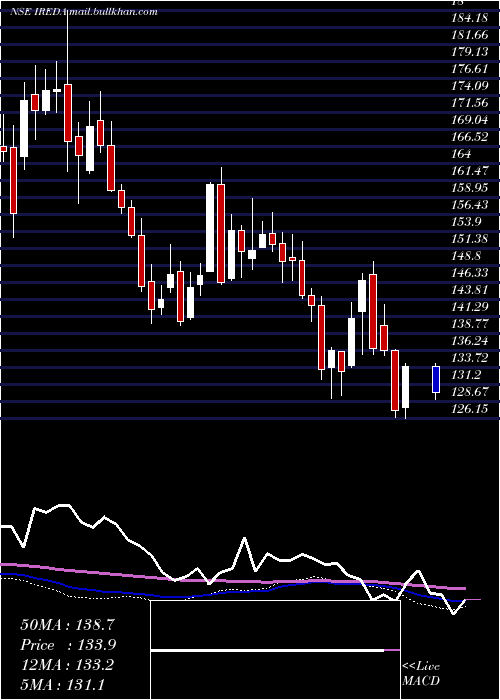
Task: Click the 12MA : 133.2 readout
Action: (x=67, y=665)
